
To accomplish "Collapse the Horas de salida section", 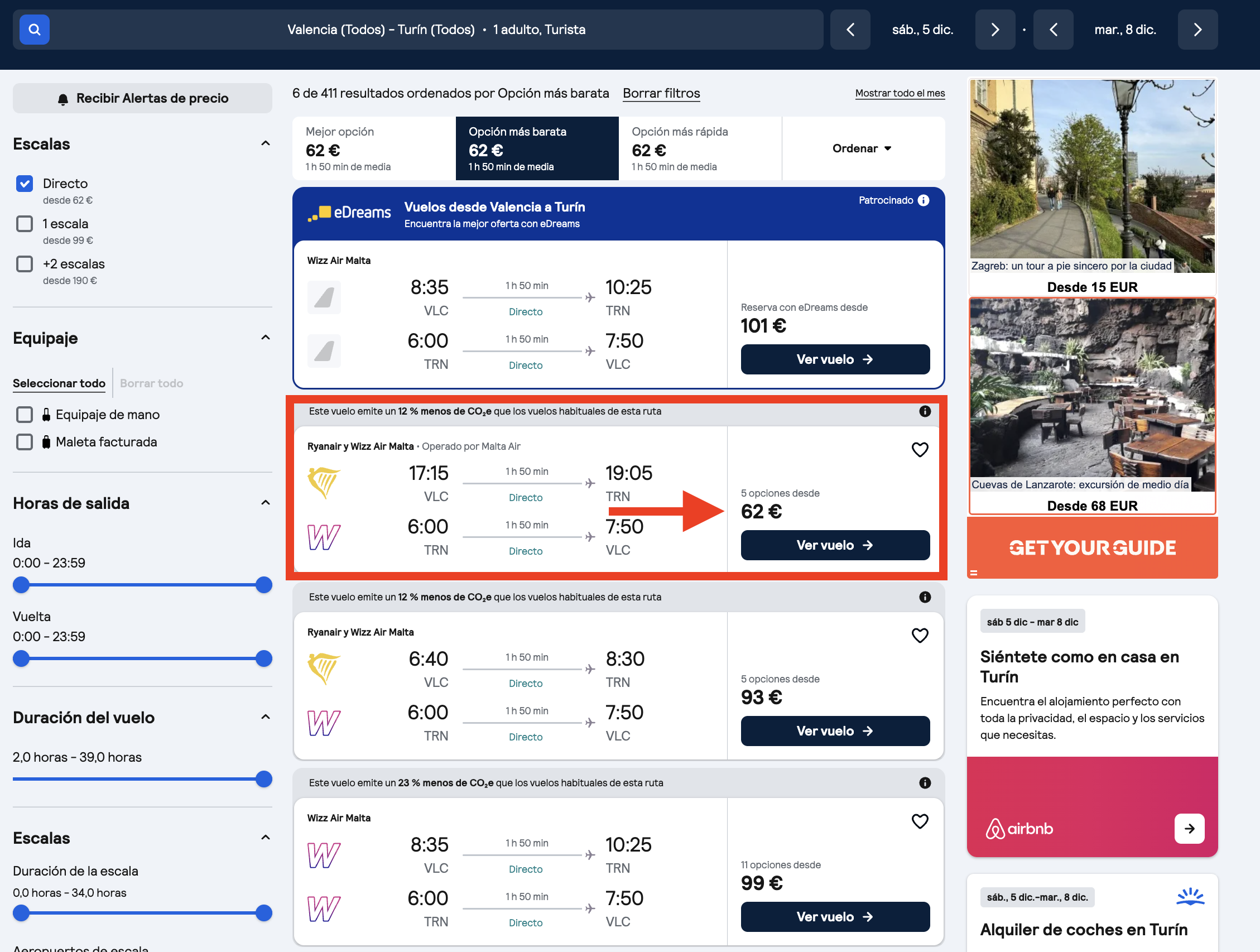I will click(x=266, y=503).
